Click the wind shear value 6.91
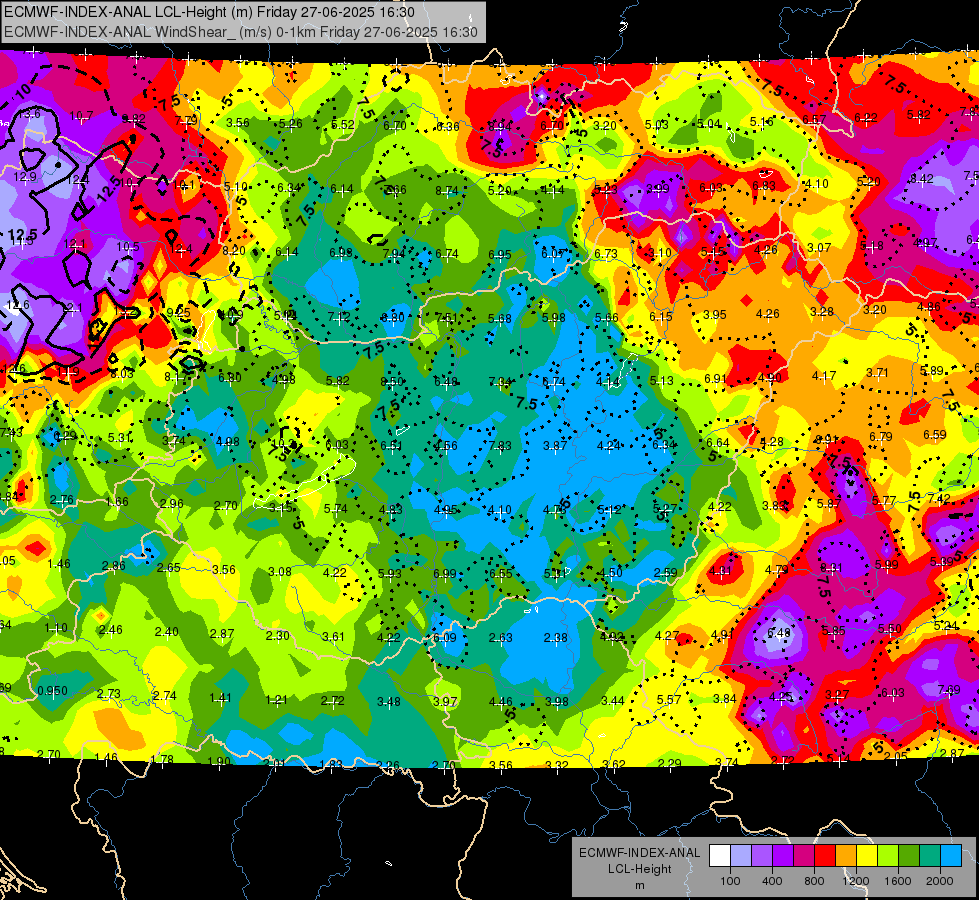 [x=716, y=378]
